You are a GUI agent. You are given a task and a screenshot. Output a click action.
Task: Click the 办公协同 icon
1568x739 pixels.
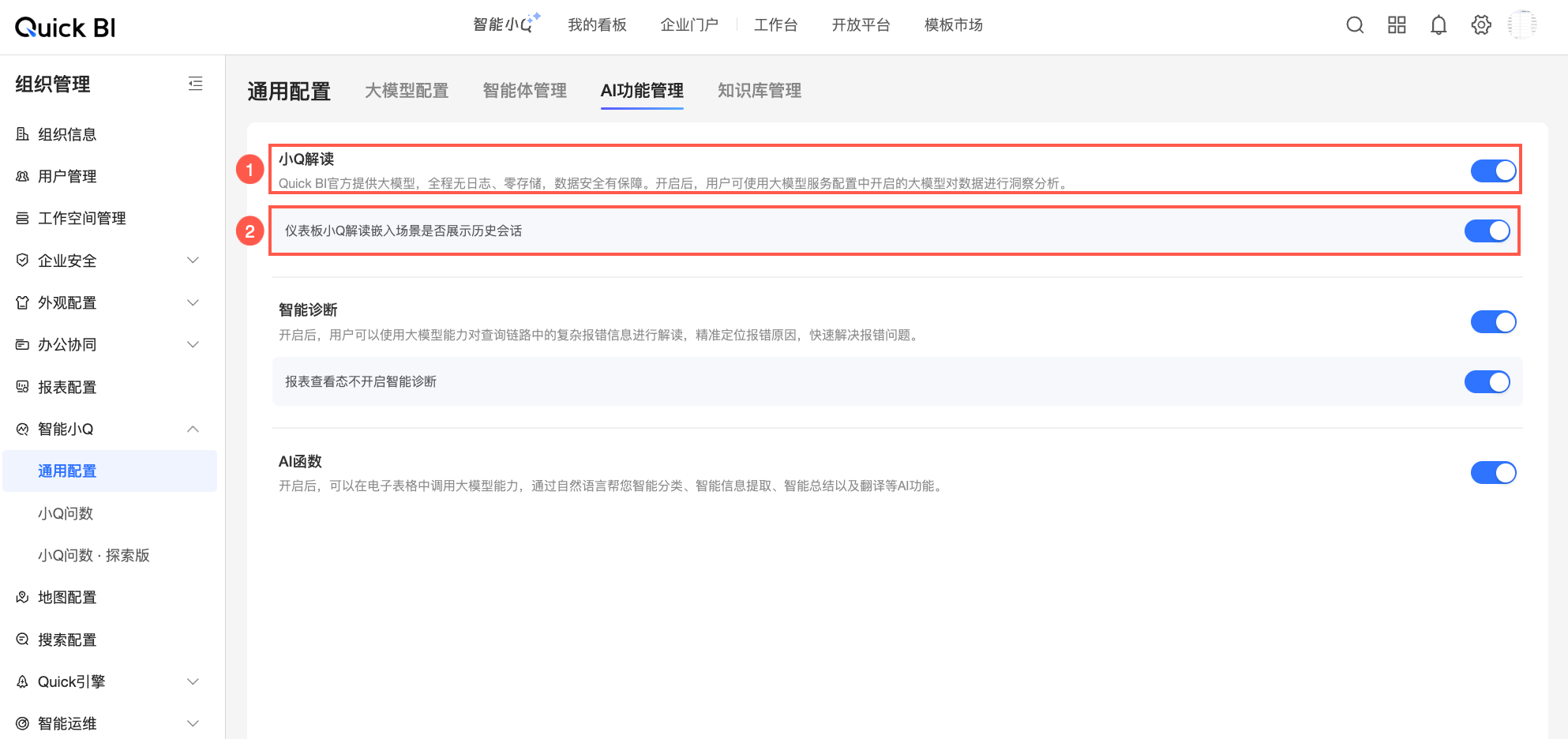pos(23,344)
